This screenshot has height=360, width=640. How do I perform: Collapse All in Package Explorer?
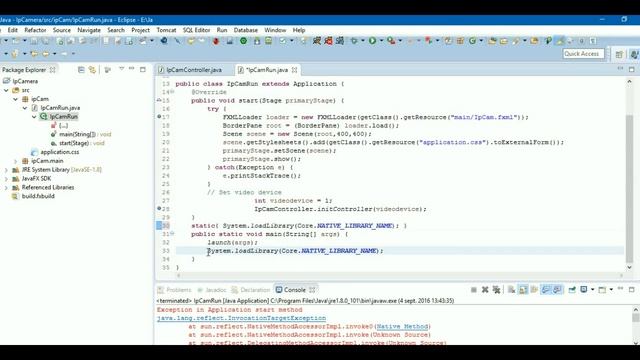coord(81,70)
